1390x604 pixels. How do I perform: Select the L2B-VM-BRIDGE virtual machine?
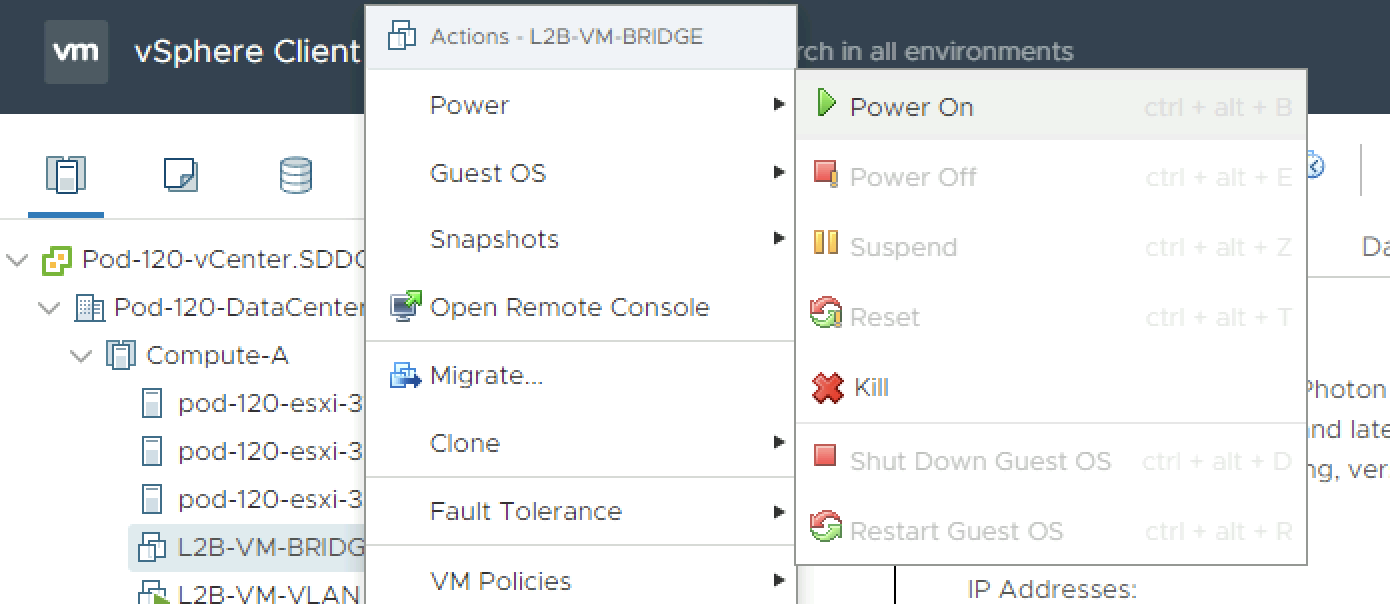coord(270,548)
